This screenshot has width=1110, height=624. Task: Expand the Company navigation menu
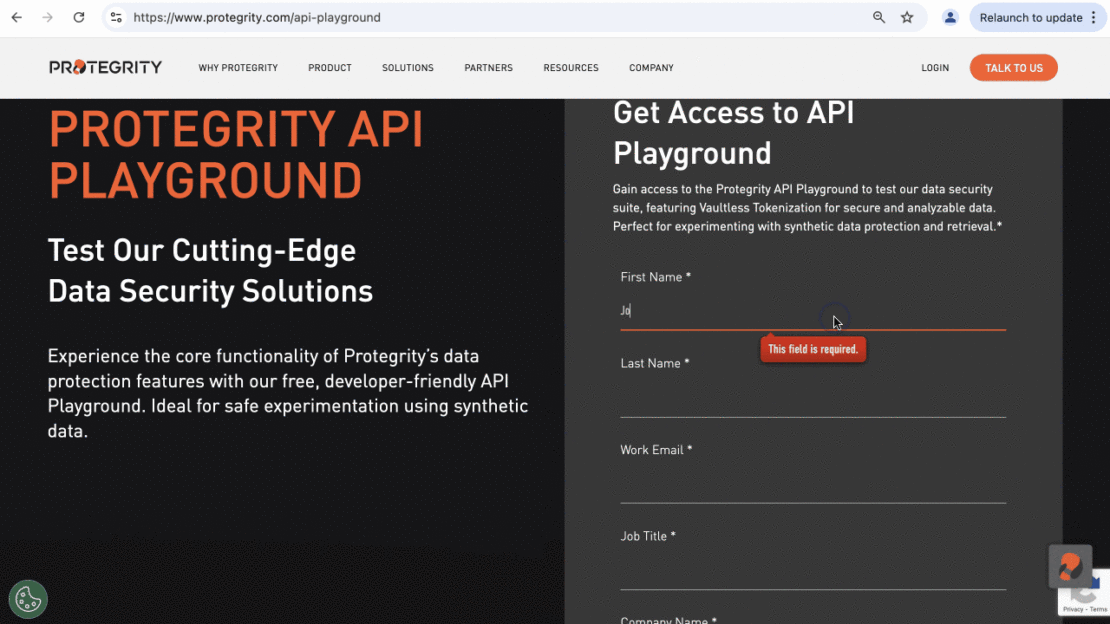[x=651, y=68]
